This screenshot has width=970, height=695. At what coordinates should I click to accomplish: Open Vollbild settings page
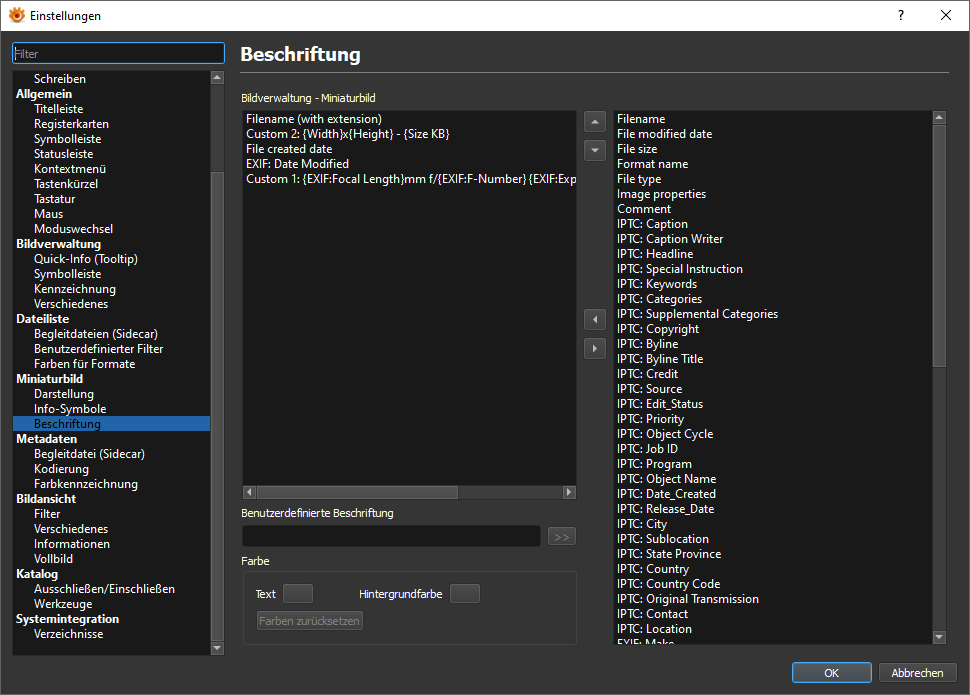tap(53, 559)
